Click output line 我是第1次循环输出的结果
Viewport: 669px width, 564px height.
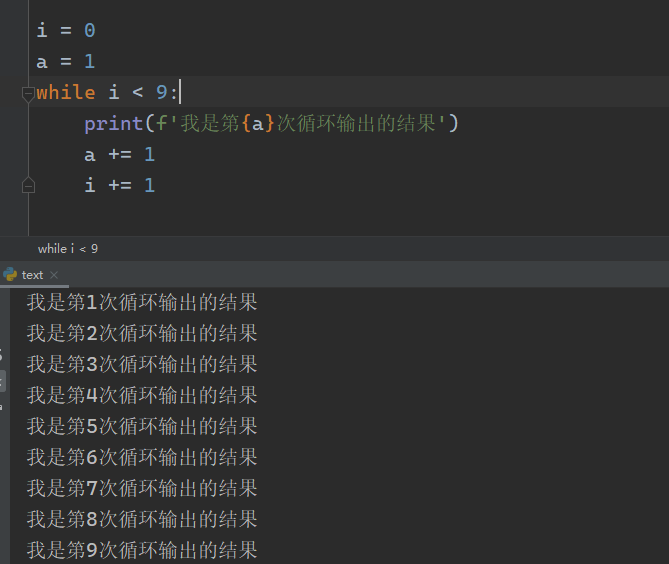click(142, 302)
